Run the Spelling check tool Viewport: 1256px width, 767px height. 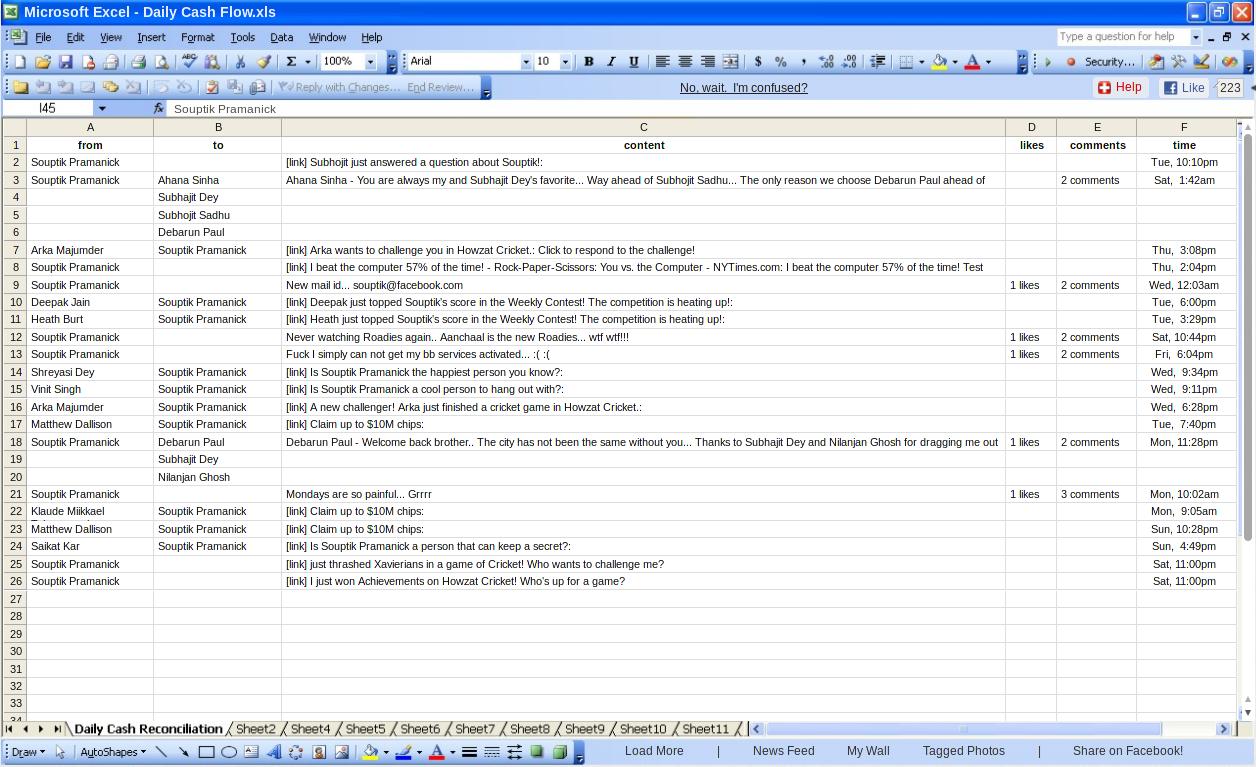click(x=189, y=62)
